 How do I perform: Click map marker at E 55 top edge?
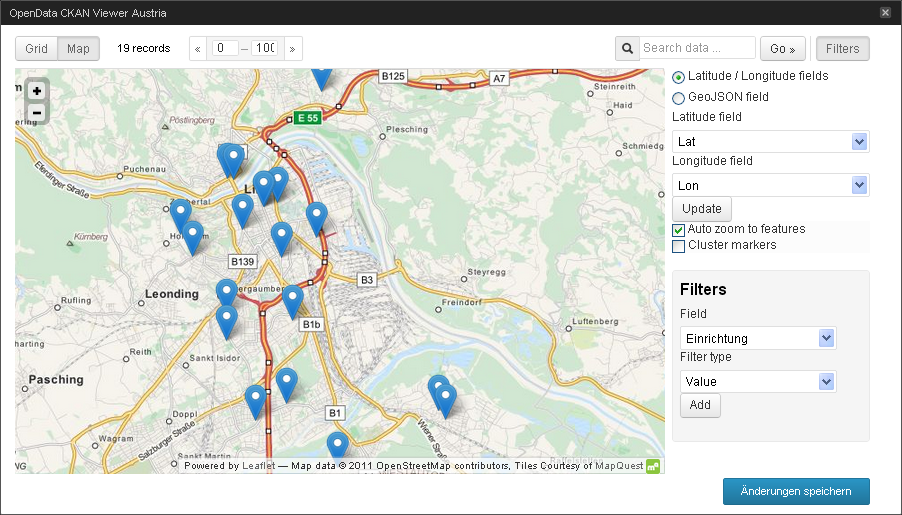(322, 78)
